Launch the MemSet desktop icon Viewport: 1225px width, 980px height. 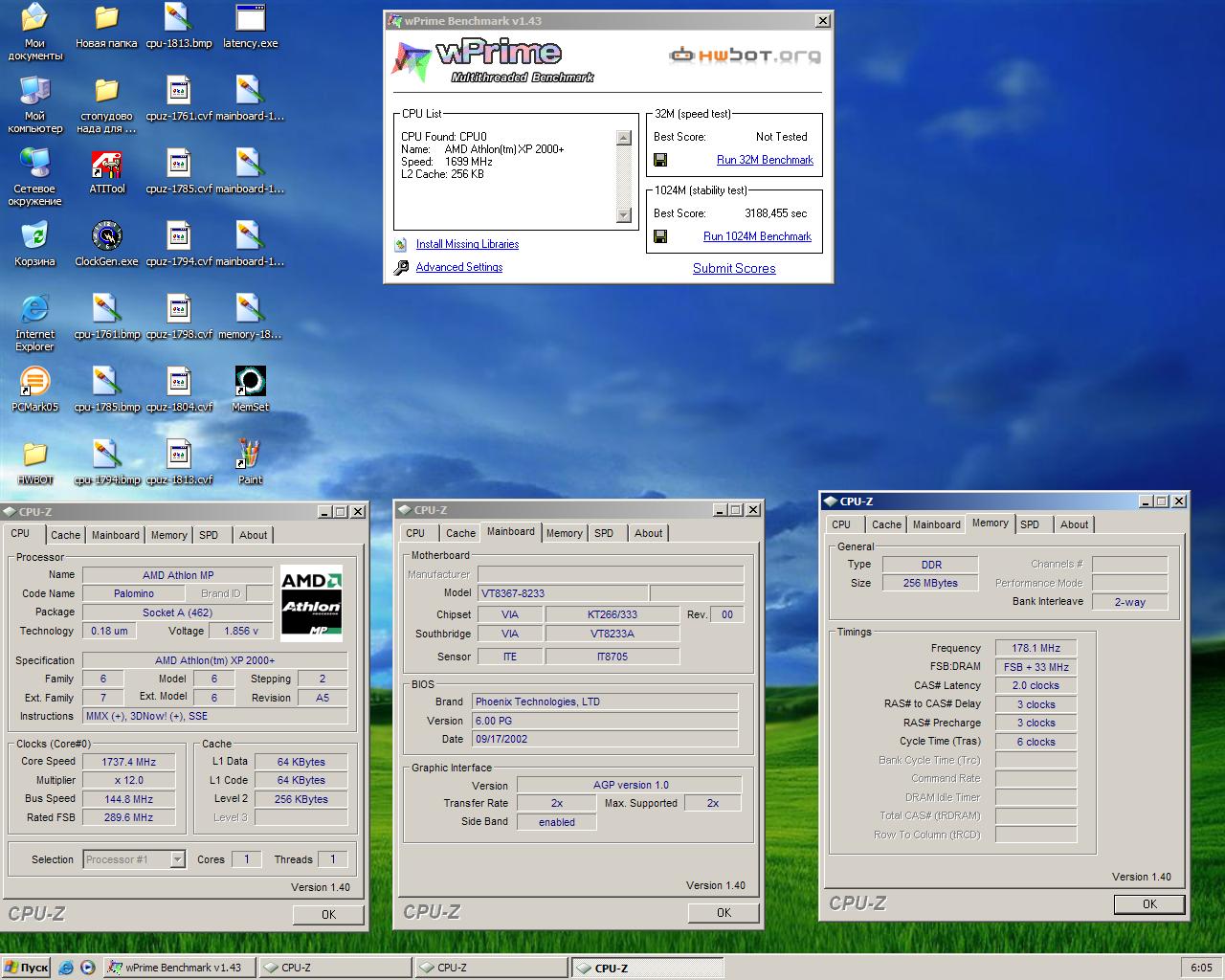(250, 383)
